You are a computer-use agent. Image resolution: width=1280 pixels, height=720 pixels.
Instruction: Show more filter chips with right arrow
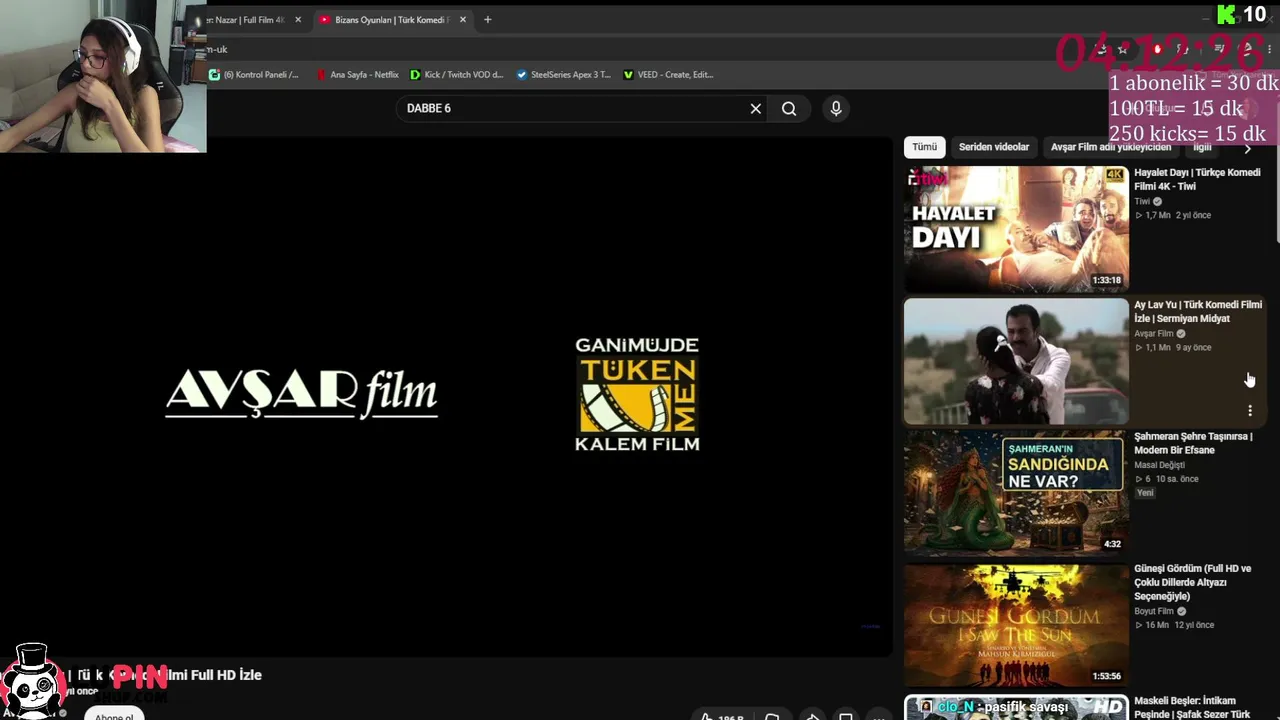point(1247,148)
